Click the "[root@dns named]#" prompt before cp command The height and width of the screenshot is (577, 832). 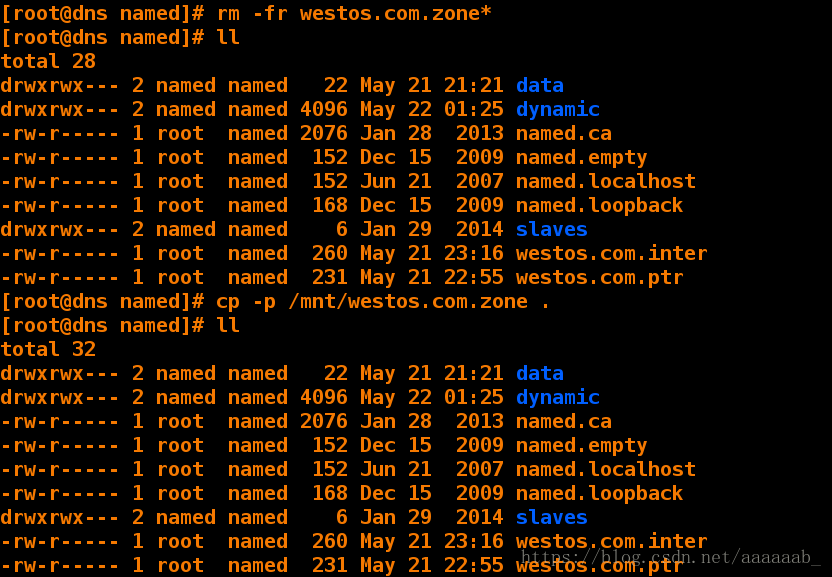(102, 302)
